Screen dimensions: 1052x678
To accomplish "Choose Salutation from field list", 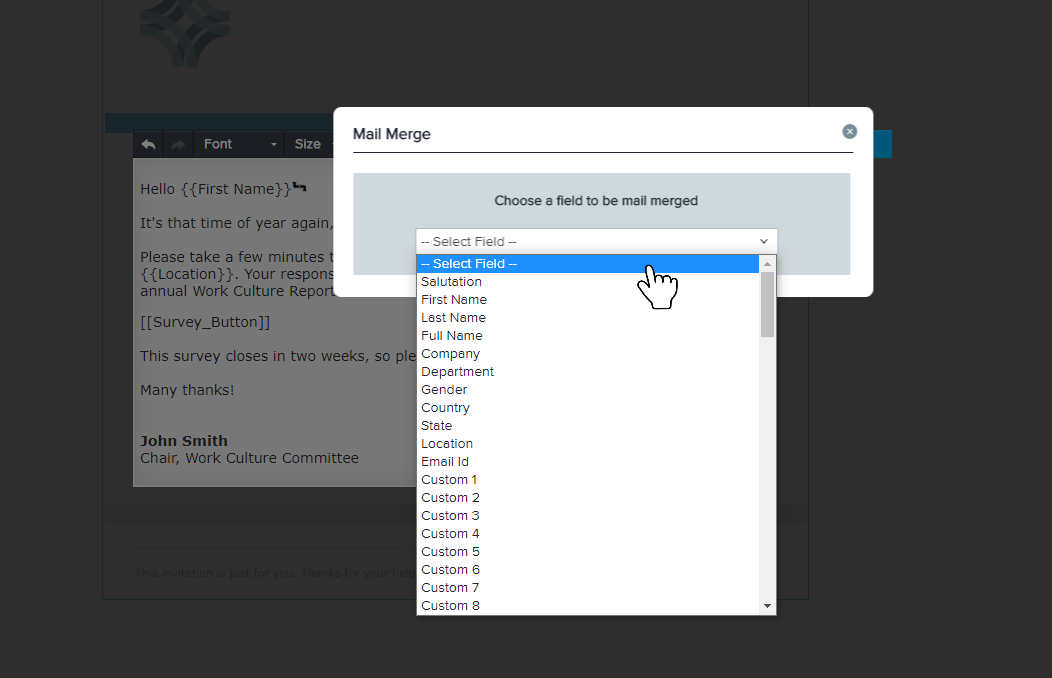I will 451,282.
